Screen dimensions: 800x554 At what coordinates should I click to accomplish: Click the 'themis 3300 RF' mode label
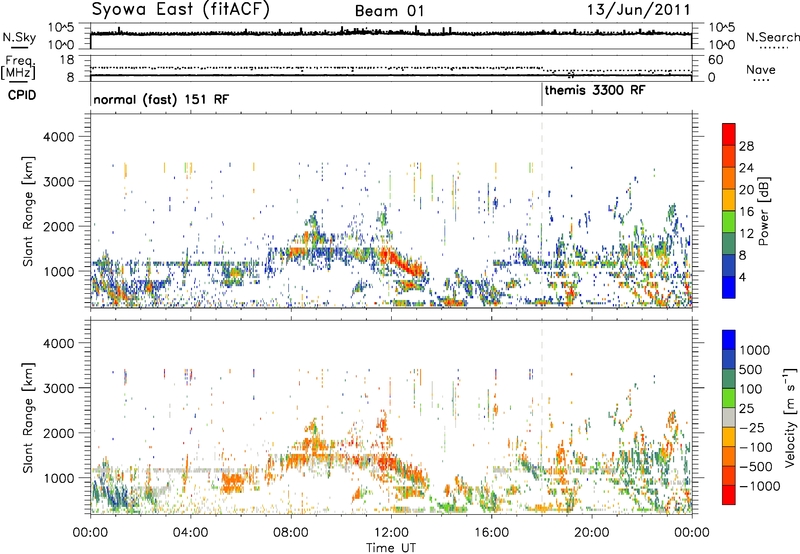point(595,90)
